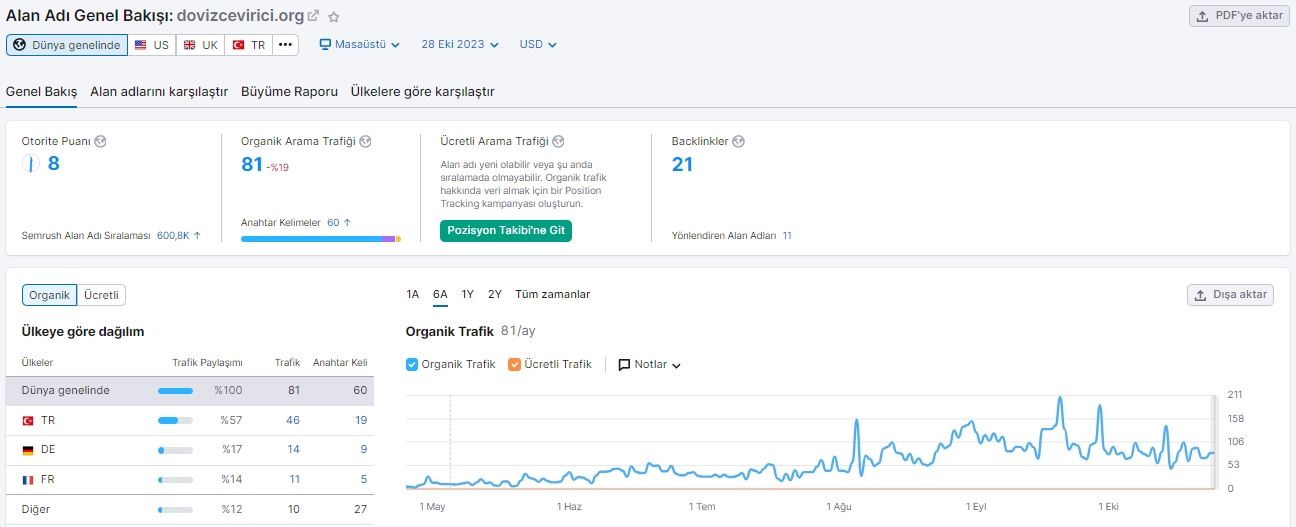The image size is (1296, 527).
Task: Select the TR row in country table
Action: coord(190,421)
